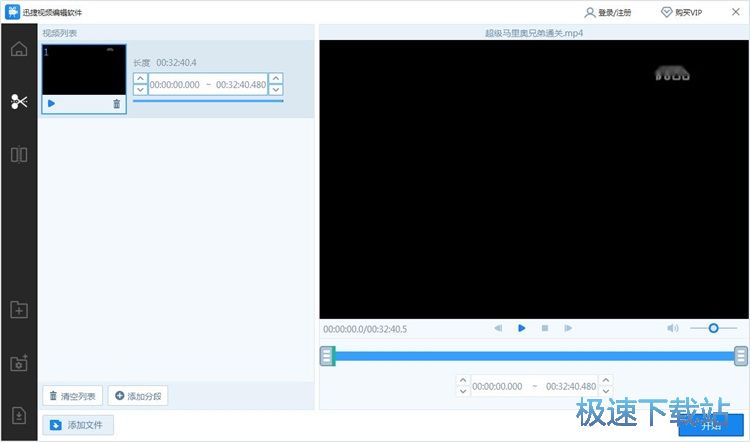Click the left trim handle on timeline
750x442 pixels.
(x=327, y=356)
